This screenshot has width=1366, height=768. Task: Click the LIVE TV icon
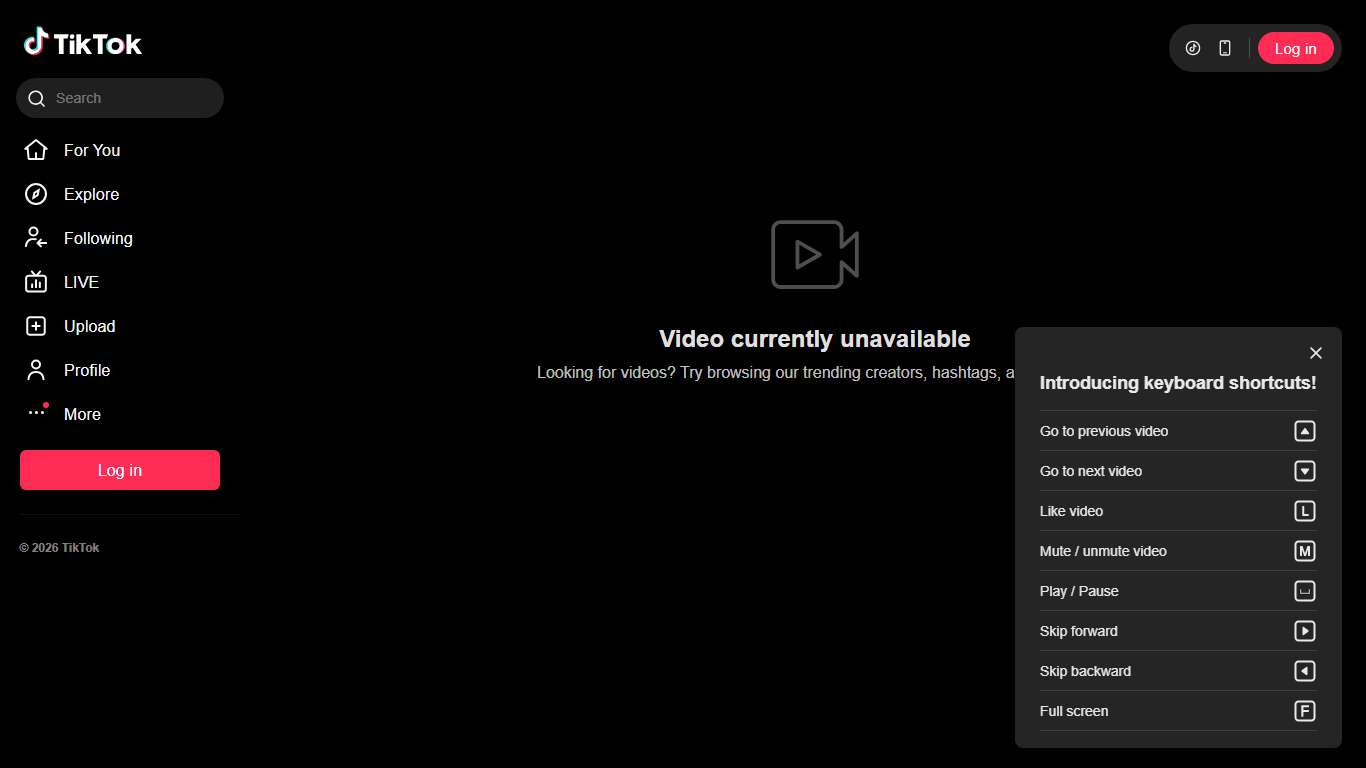click(36, 282)
